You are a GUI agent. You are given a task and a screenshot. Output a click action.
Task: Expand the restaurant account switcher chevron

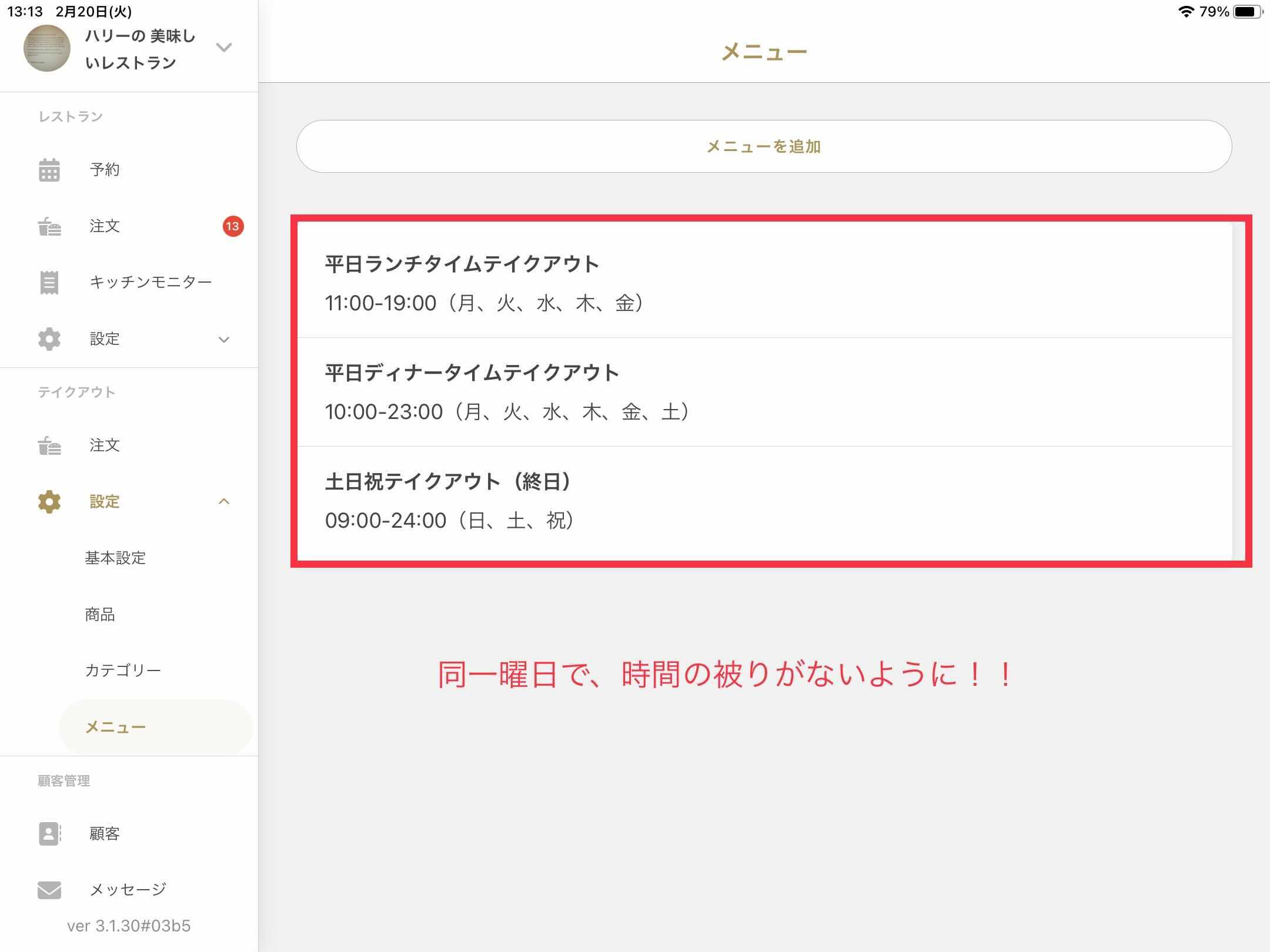pyautogui.click(x=224, y=48)
